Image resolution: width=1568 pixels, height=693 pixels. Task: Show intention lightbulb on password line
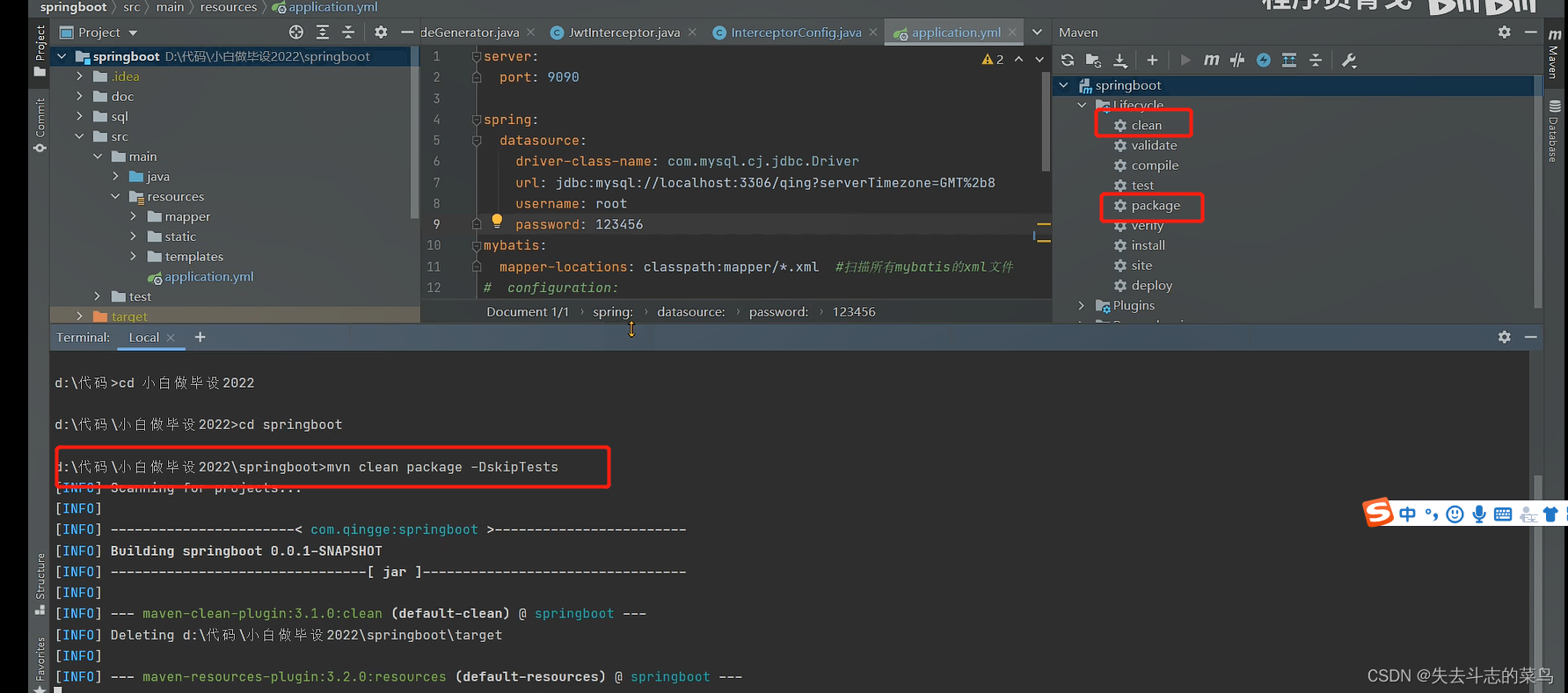[497, 221]
